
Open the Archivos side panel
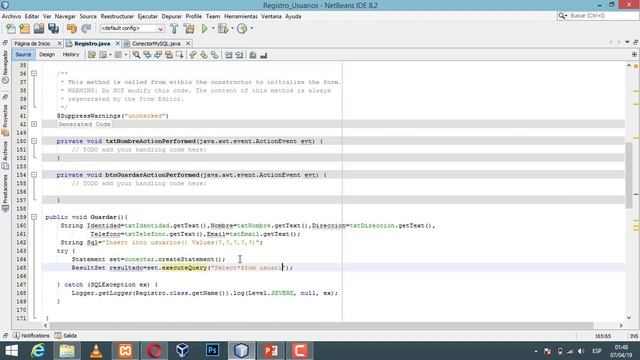(5, 155)
